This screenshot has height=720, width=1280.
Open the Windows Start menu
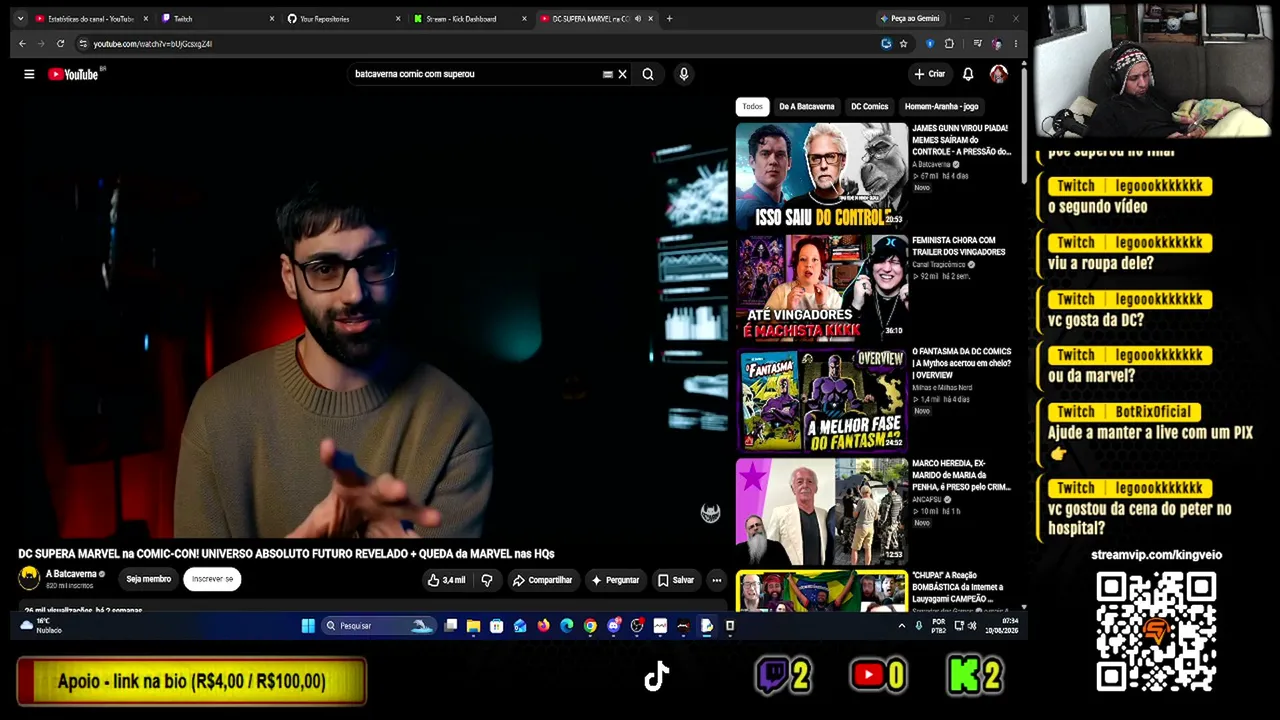click(308, 626)
